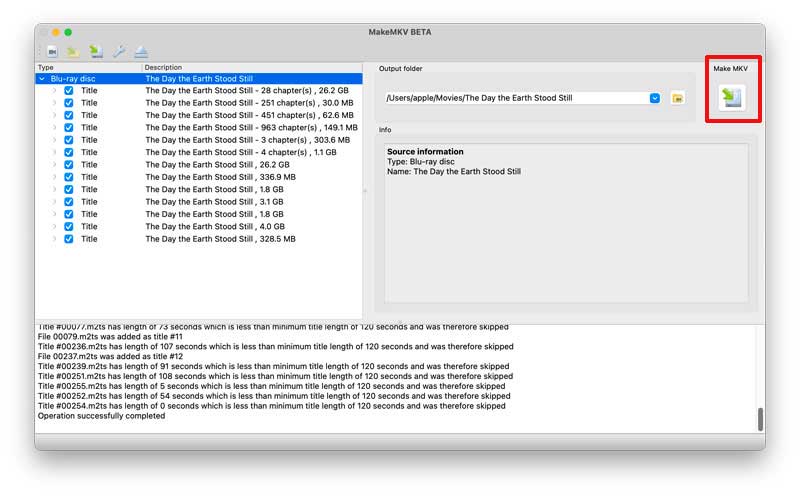Collapse the Blu-ray disc tree node
Screen dimensions: 800x496
tap(42, 78)
